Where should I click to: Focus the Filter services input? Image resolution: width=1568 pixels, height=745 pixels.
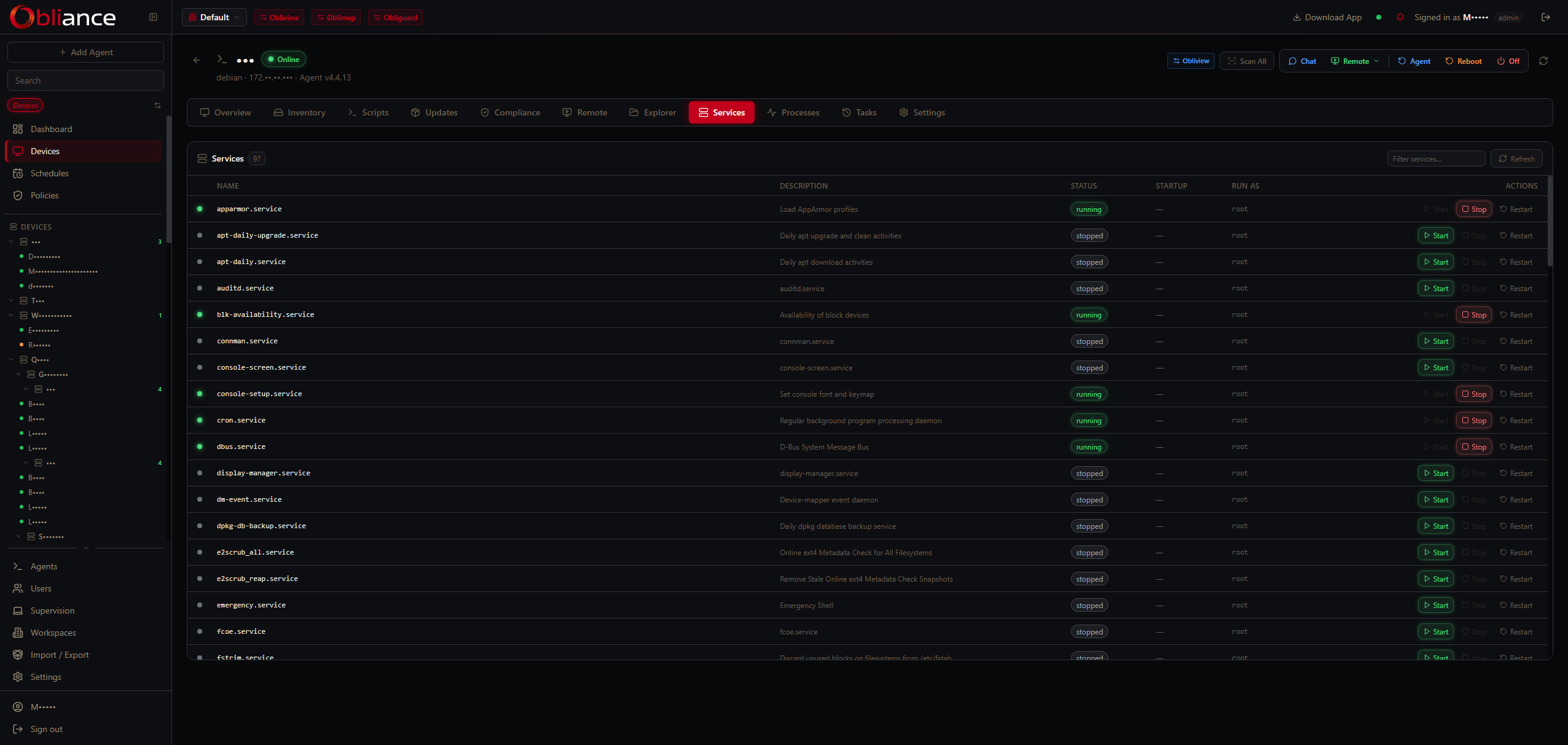1435,158
